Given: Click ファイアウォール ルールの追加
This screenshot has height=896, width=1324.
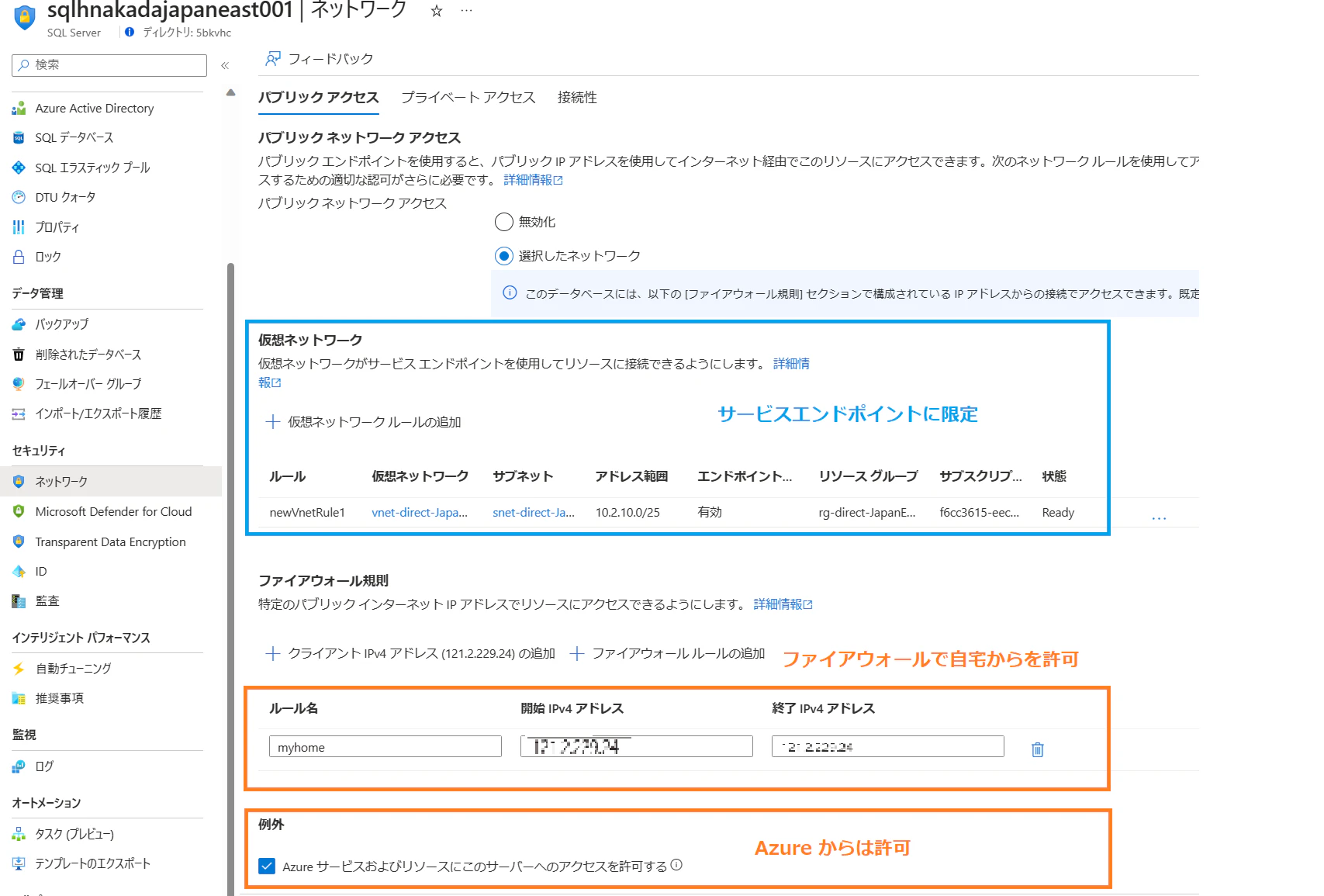Looking at the screenshot, I should [667, 654].
